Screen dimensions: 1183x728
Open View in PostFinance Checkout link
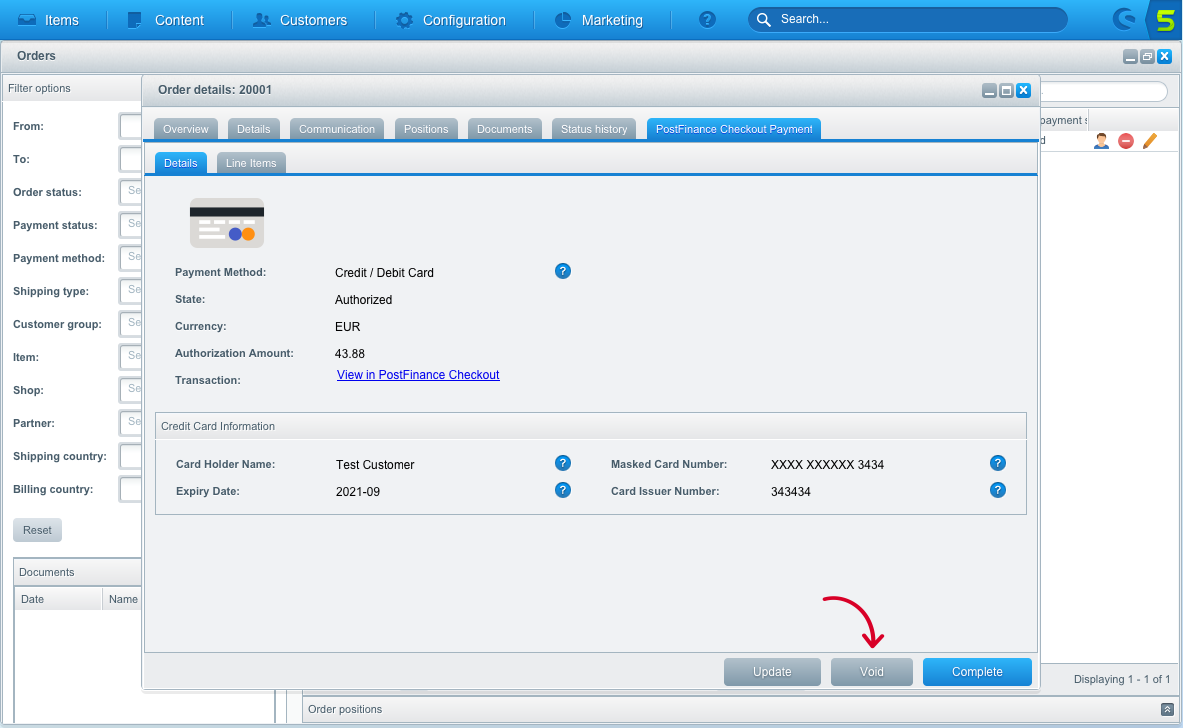(418, 375)
